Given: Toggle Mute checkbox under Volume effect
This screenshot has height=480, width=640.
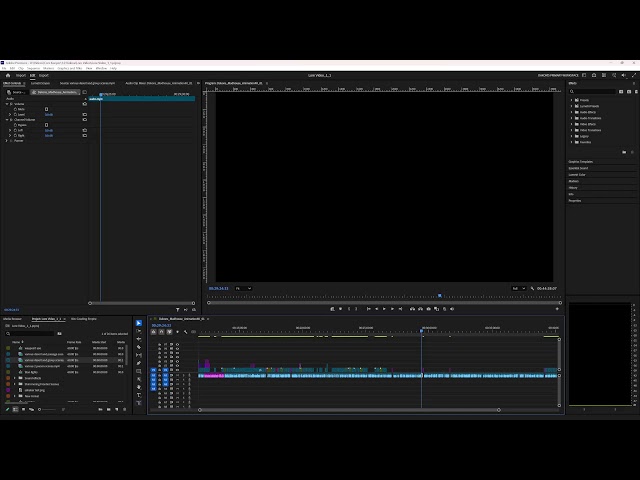Looking at the screenshot, I should pyautogui.click(x=46, y=109).
